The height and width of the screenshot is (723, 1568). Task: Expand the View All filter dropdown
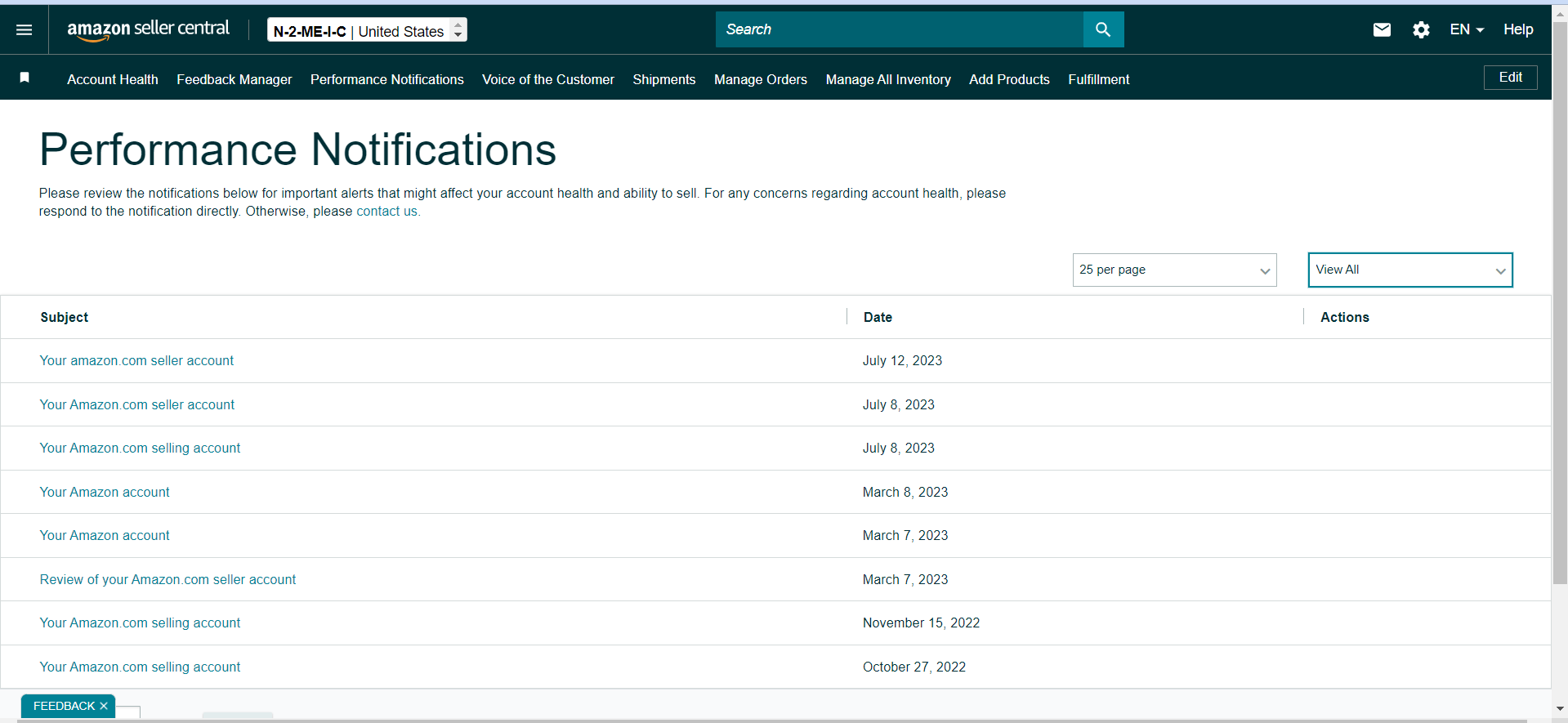1410,270
